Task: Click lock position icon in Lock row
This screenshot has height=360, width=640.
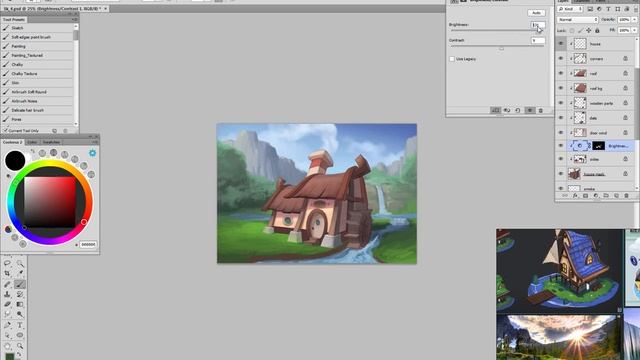Action: (x=589, y=31)
